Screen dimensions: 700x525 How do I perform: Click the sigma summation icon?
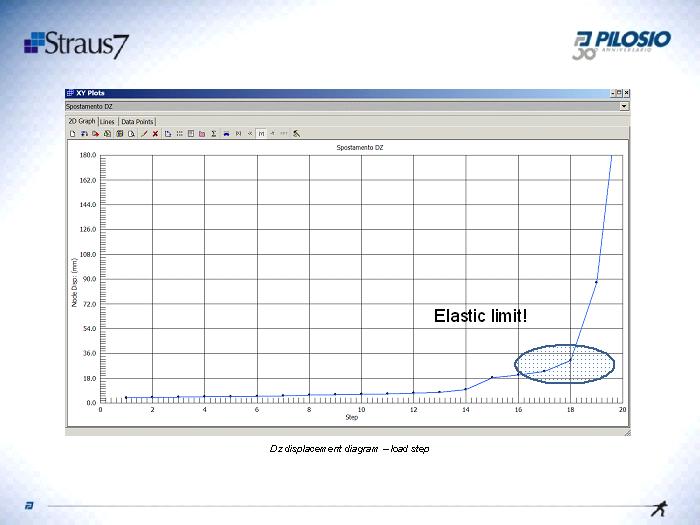tap(214, 133)
